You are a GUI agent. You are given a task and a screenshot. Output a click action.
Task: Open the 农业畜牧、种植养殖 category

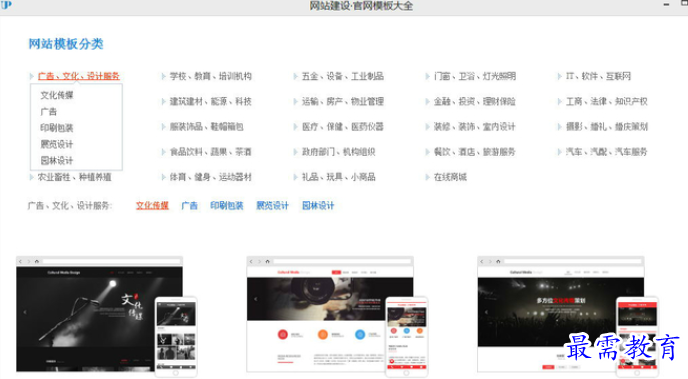tap(74, 177)
